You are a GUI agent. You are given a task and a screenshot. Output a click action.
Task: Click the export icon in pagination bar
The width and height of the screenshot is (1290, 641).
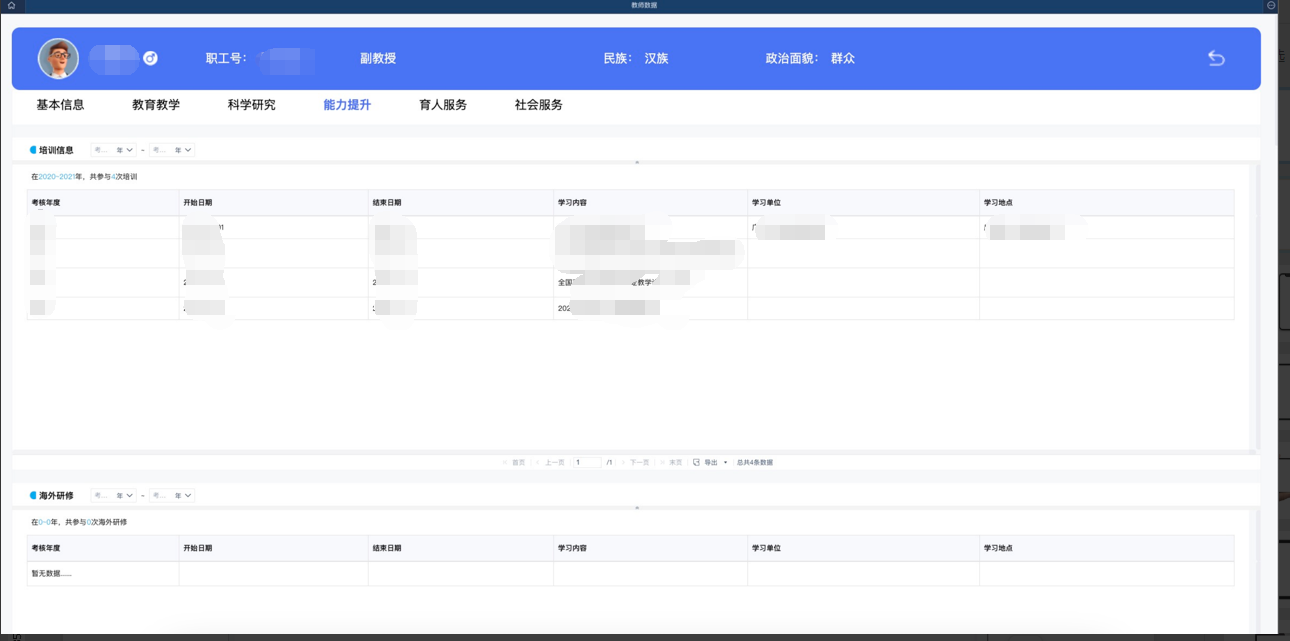point(697,462)
